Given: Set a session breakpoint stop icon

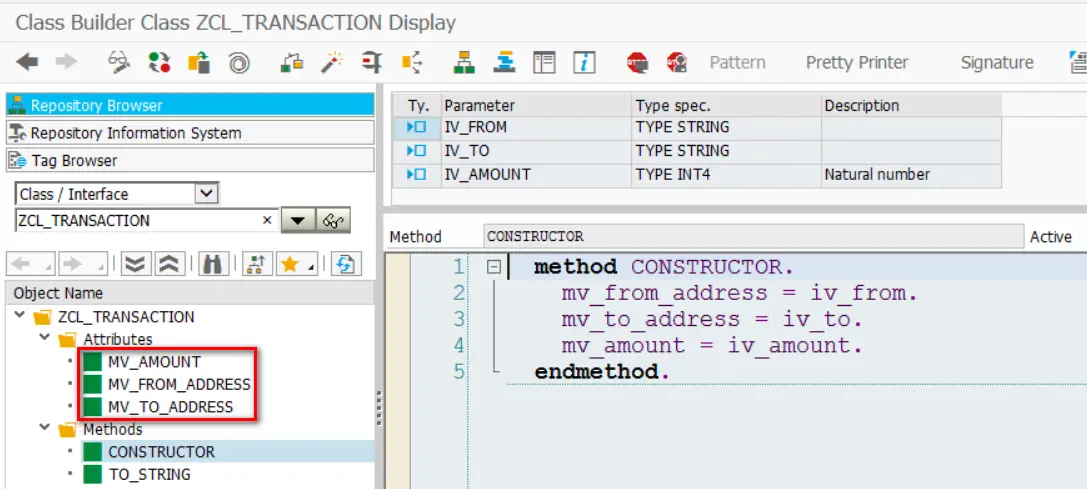Looking at the screenshot, I should (x=637, y=62).
